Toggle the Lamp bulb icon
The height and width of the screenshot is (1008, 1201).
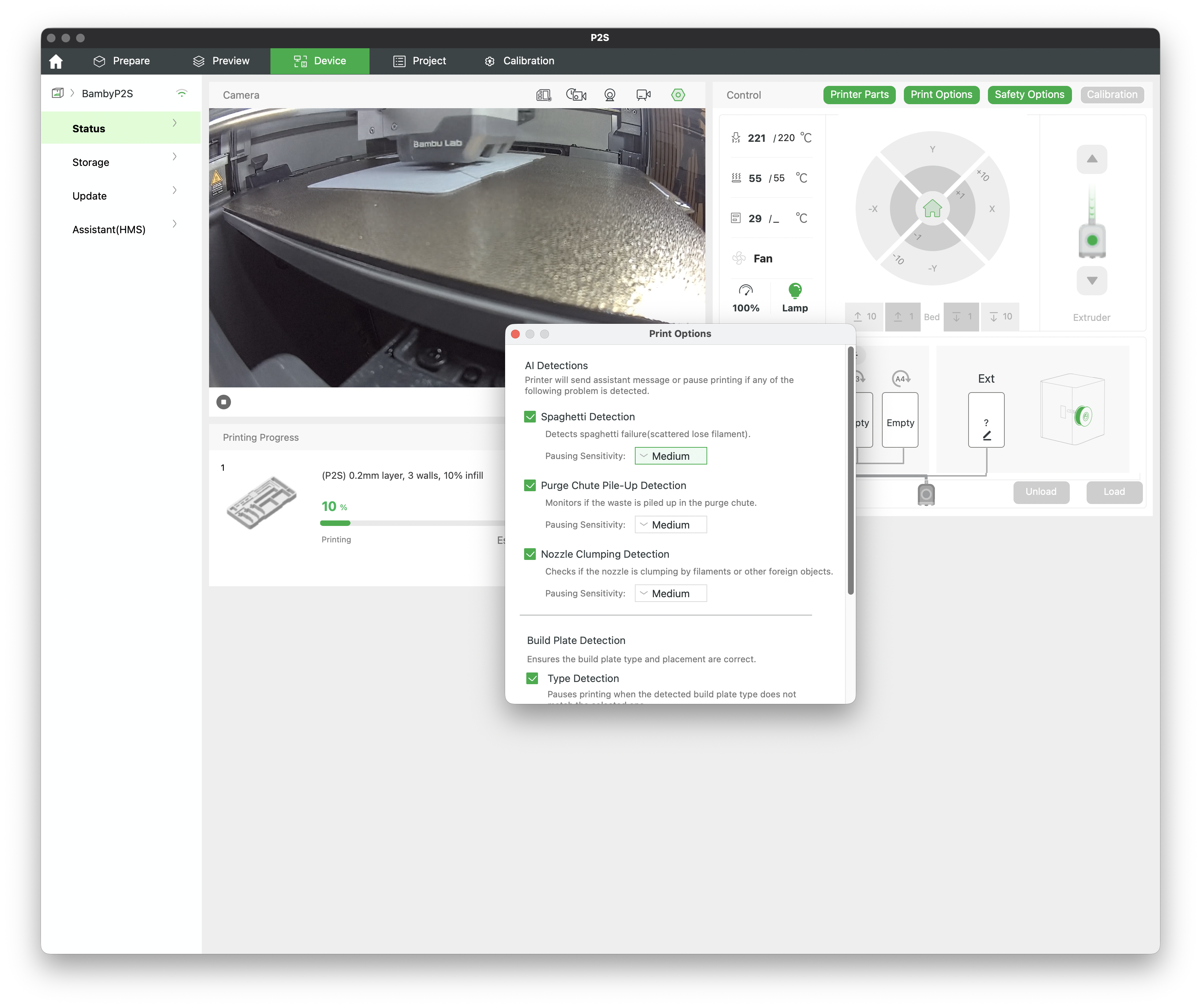794,291
